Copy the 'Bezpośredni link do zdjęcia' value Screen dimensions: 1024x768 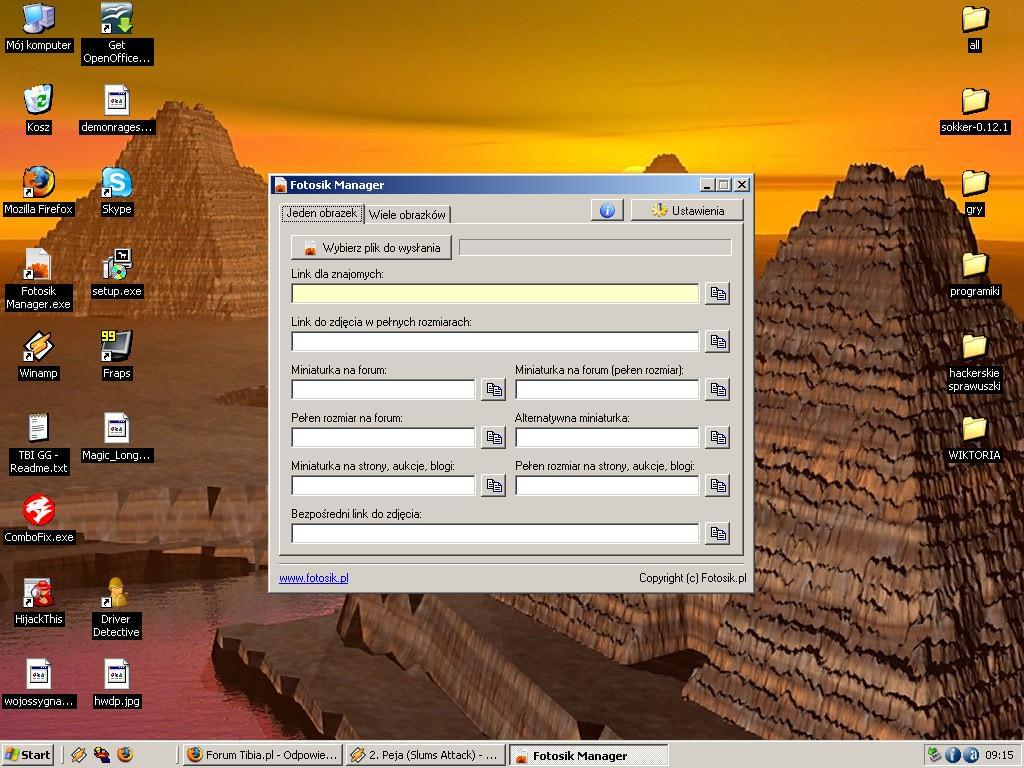tap(717, 534)
